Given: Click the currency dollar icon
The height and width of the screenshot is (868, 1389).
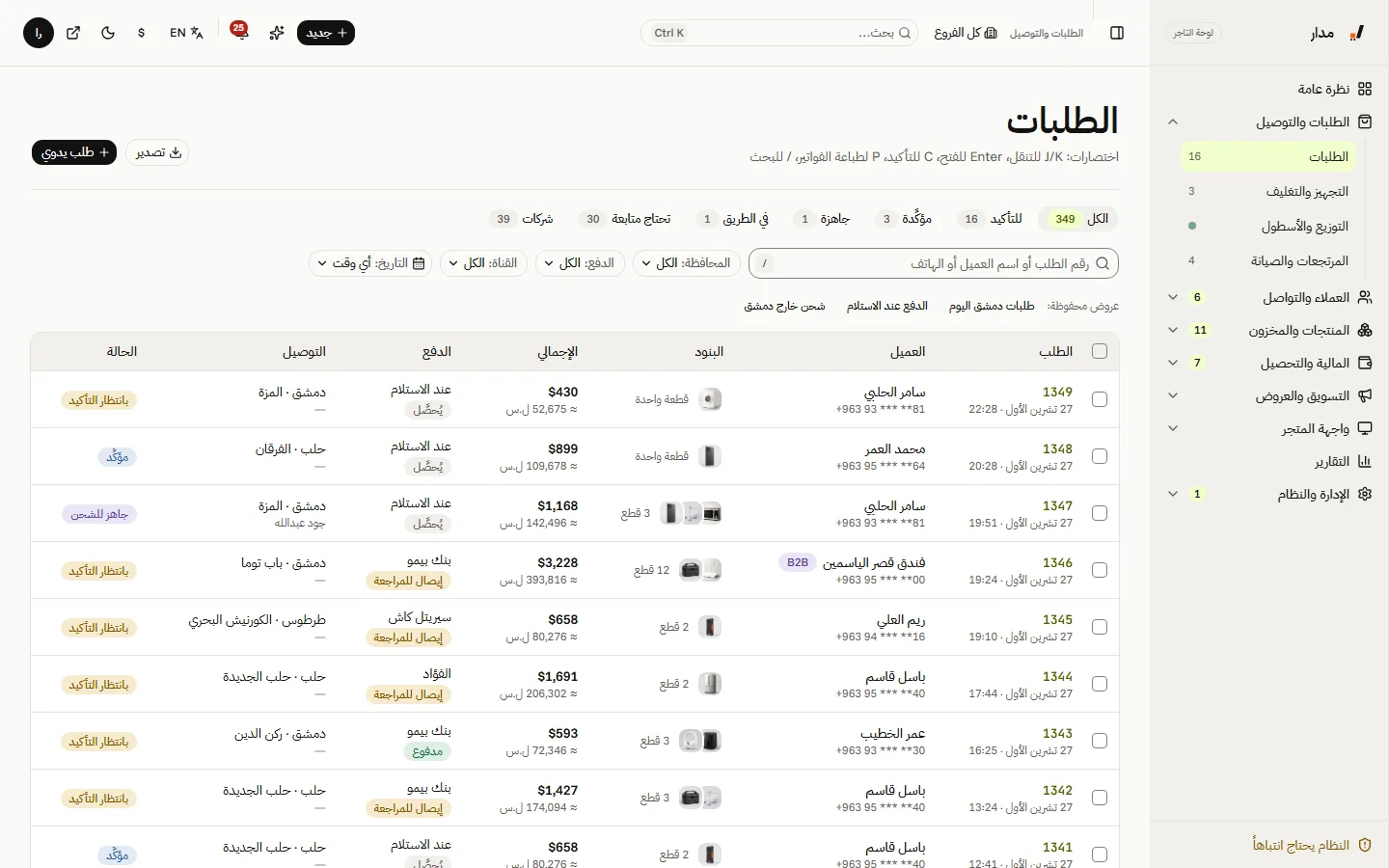Looking at the screenshot, I should pyautogui.click(x=142, y=33).
